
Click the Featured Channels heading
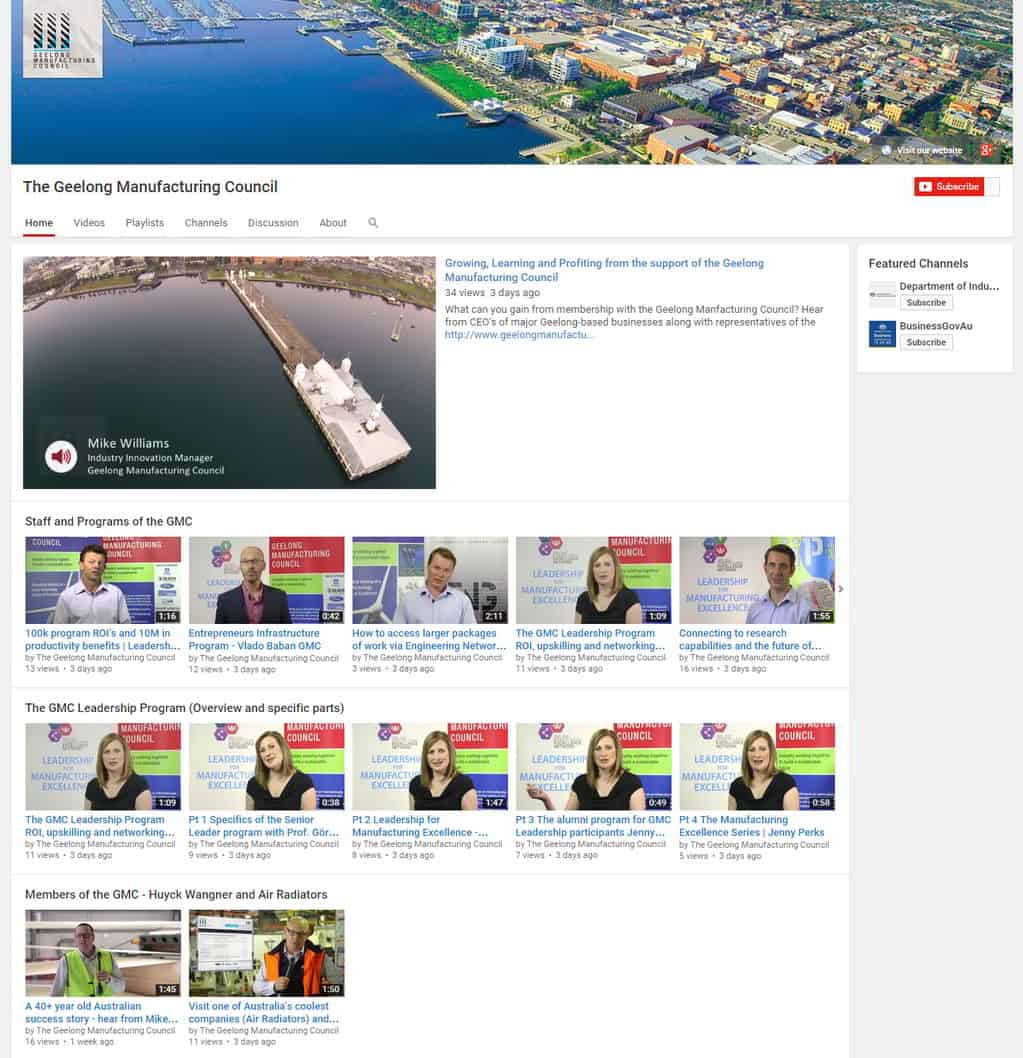[918, 264]
